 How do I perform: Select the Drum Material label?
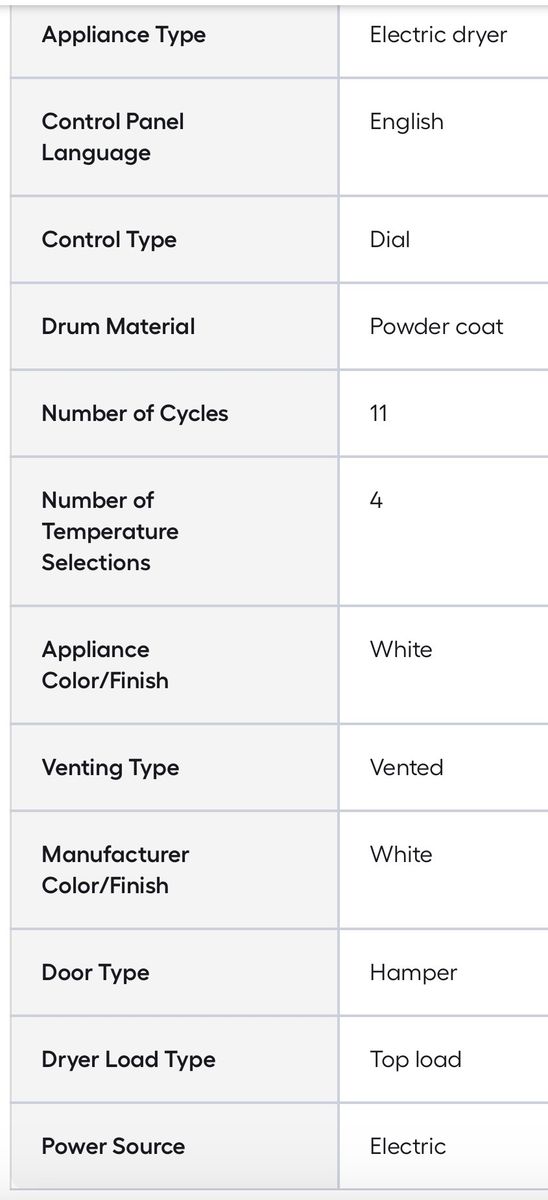(118, 326)
